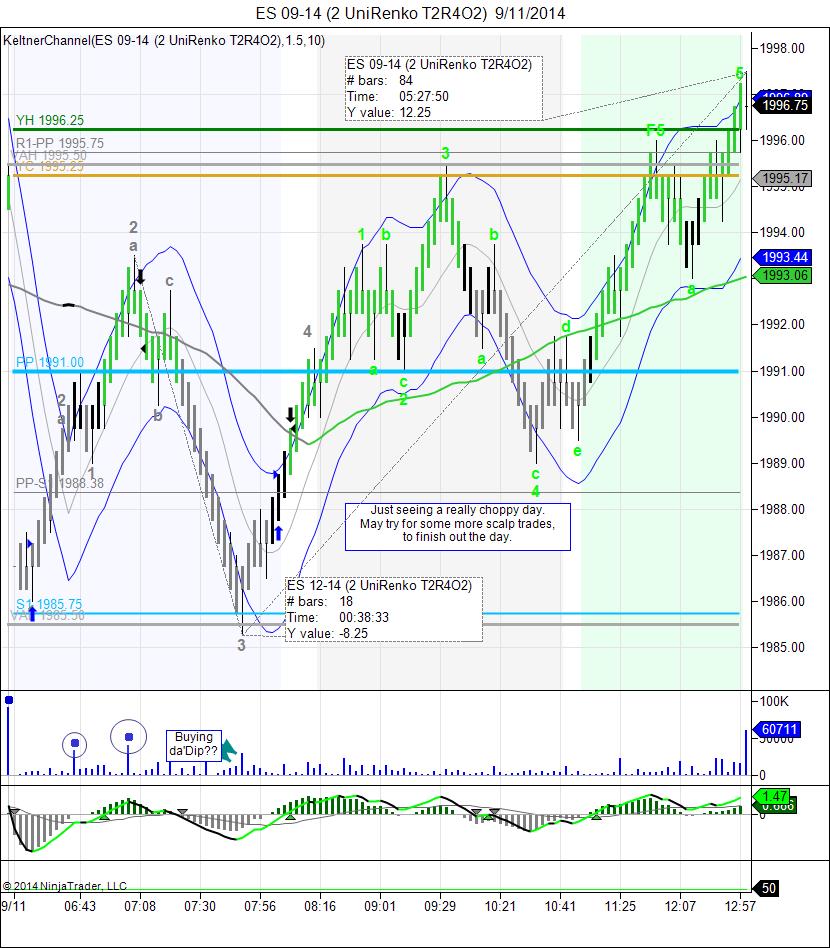The width and height of the screenshot is (830, 948).
Task: Select the green 1.47 oscillator marker
Action: [772, 796]
